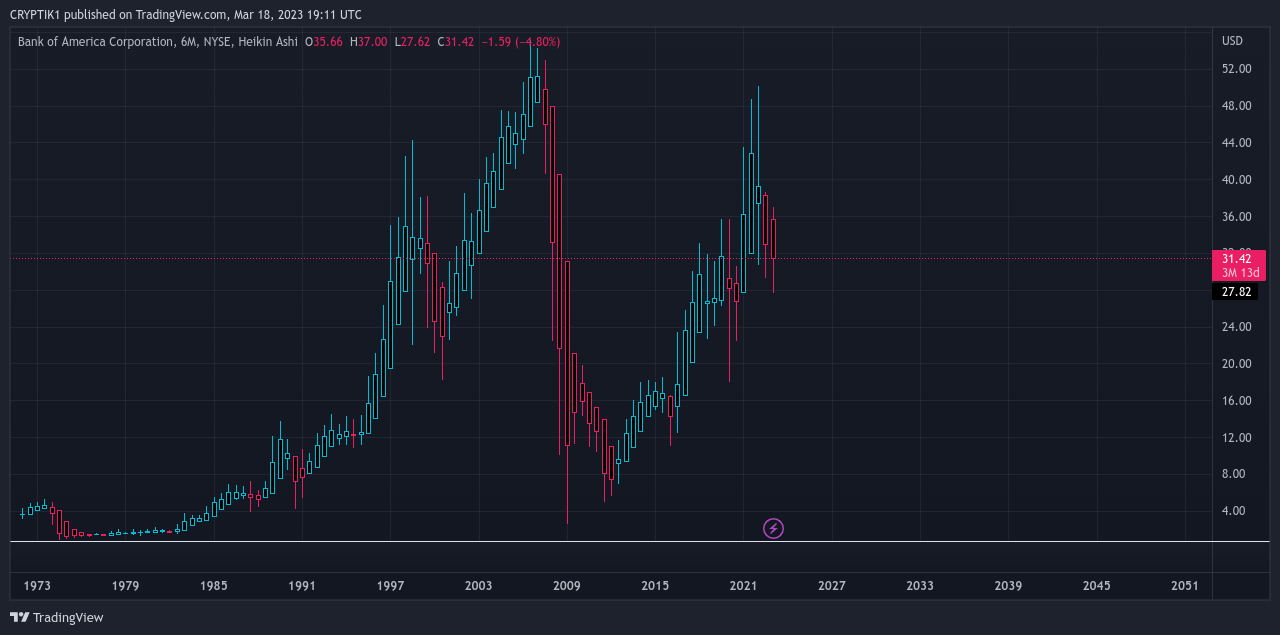Click the 2045 label on time axis
The height and width of the screenshot is (635, 1280).
tap(1096, 586)
